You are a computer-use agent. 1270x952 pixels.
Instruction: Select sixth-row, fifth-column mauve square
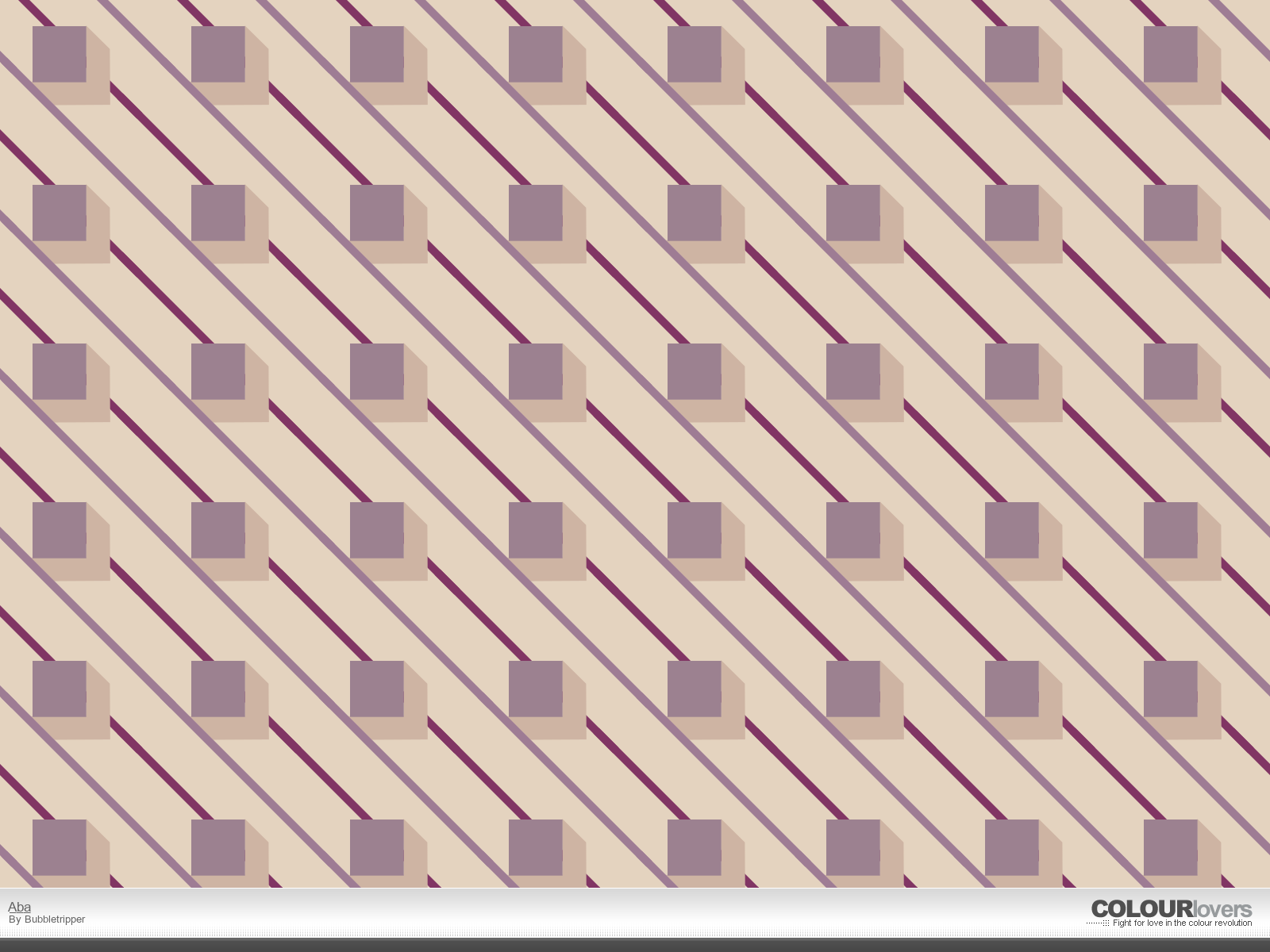695,847
